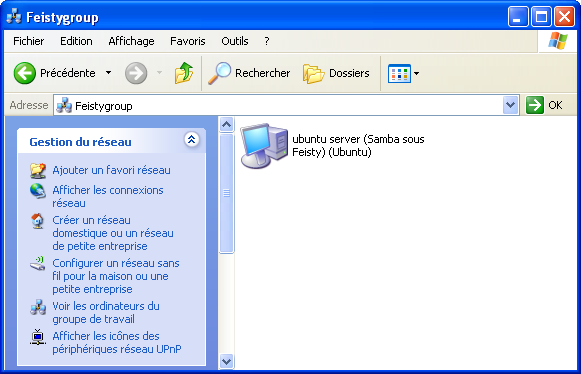Click the Ajouter un favori réseau icon

38,170
